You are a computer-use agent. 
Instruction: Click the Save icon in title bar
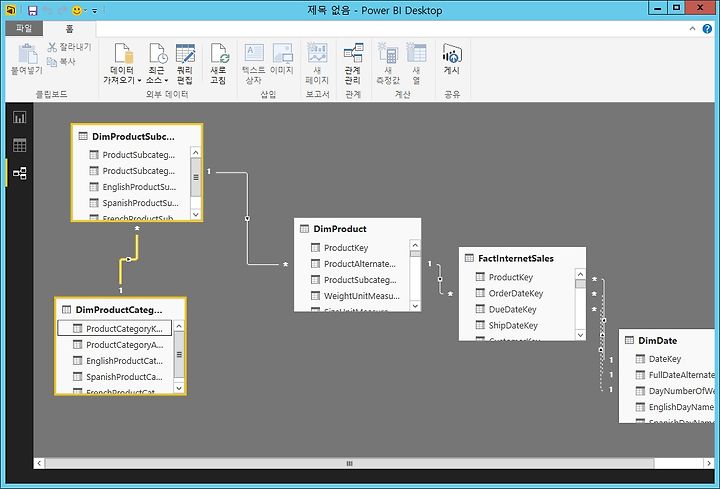point(32,10)
